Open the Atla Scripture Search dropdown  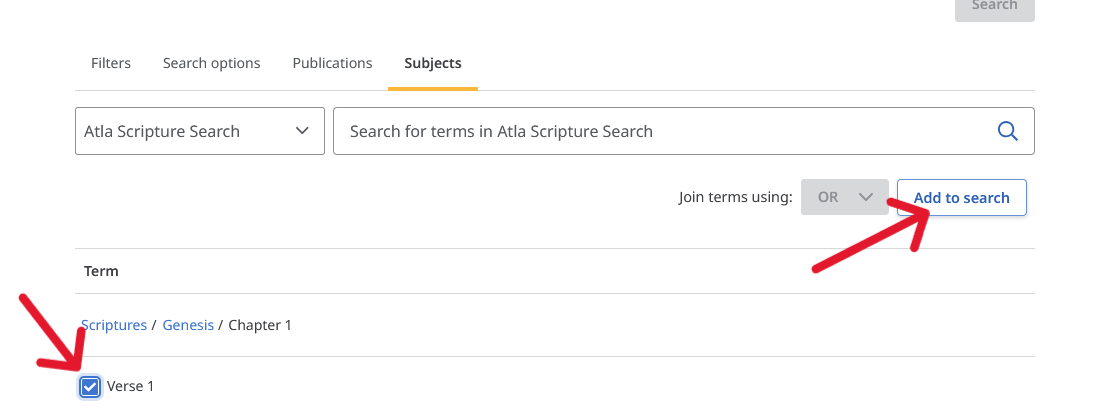(x=200, y=131)
